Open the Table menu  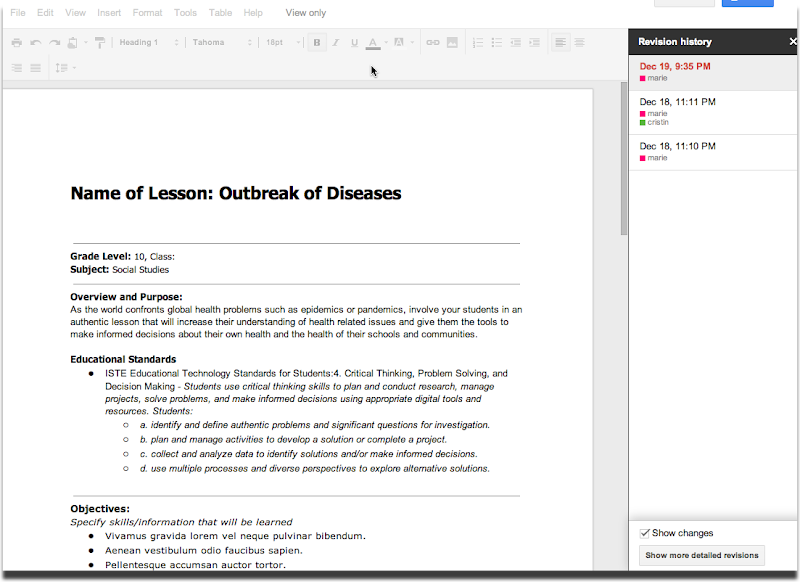tap(220, 13)
